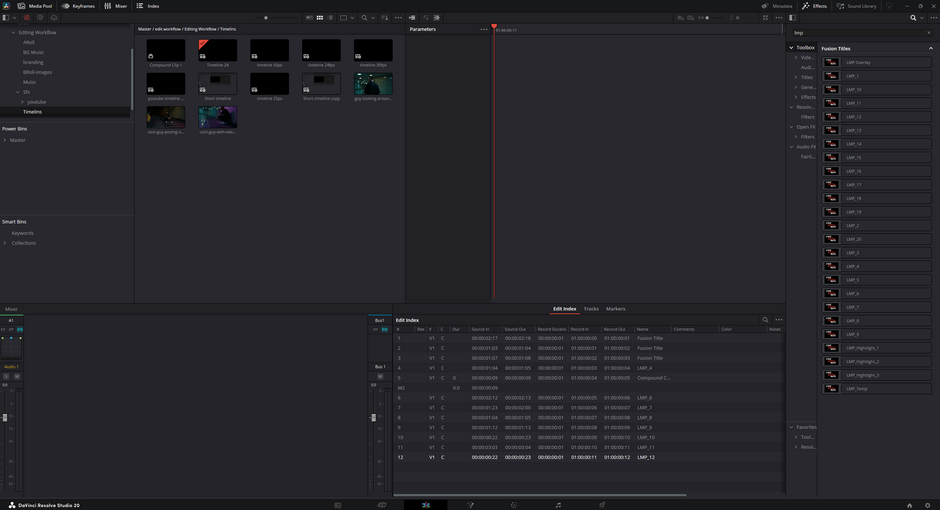Toggle the Effects panel
Viewport: 940px width, 510px height.
815,6
